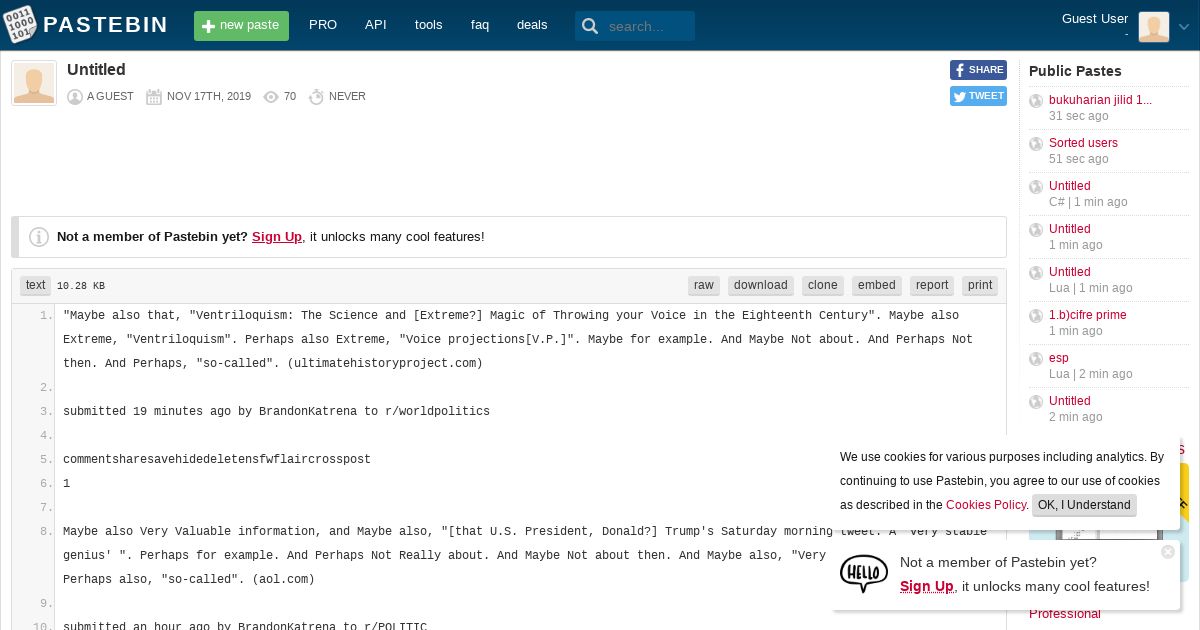The height and width of the screenshot is (630, 1200).
Task: Open the Untitled C# paste
Action: 1070,186
